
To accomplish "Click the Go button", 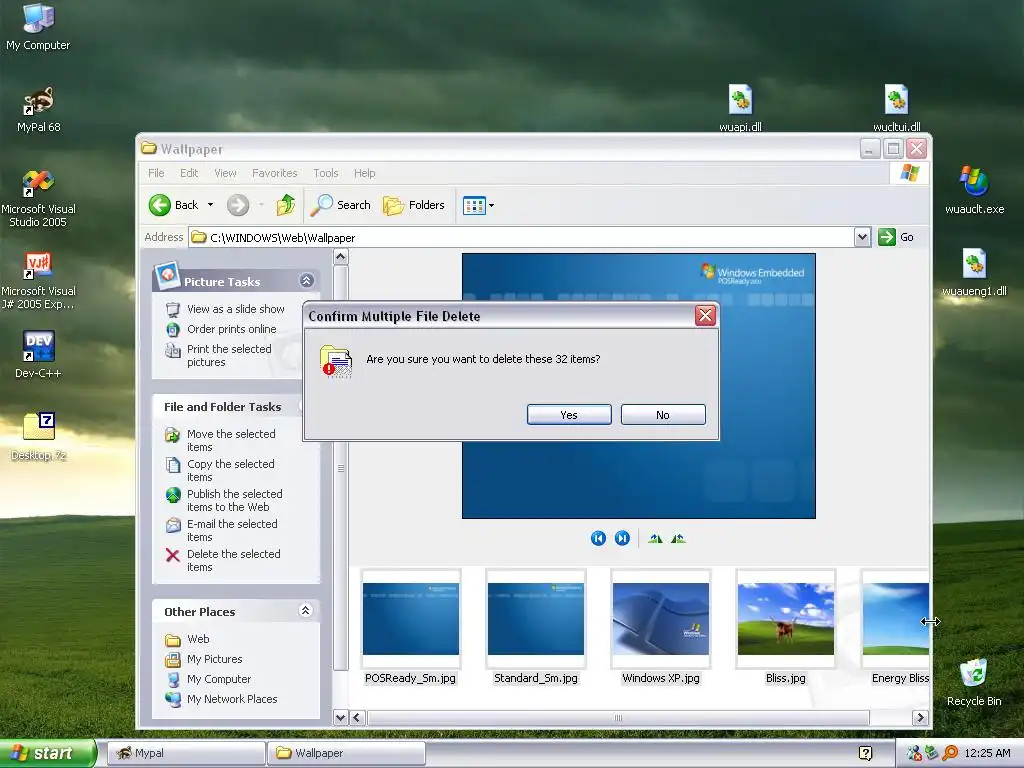I will [x=896, y=237].
